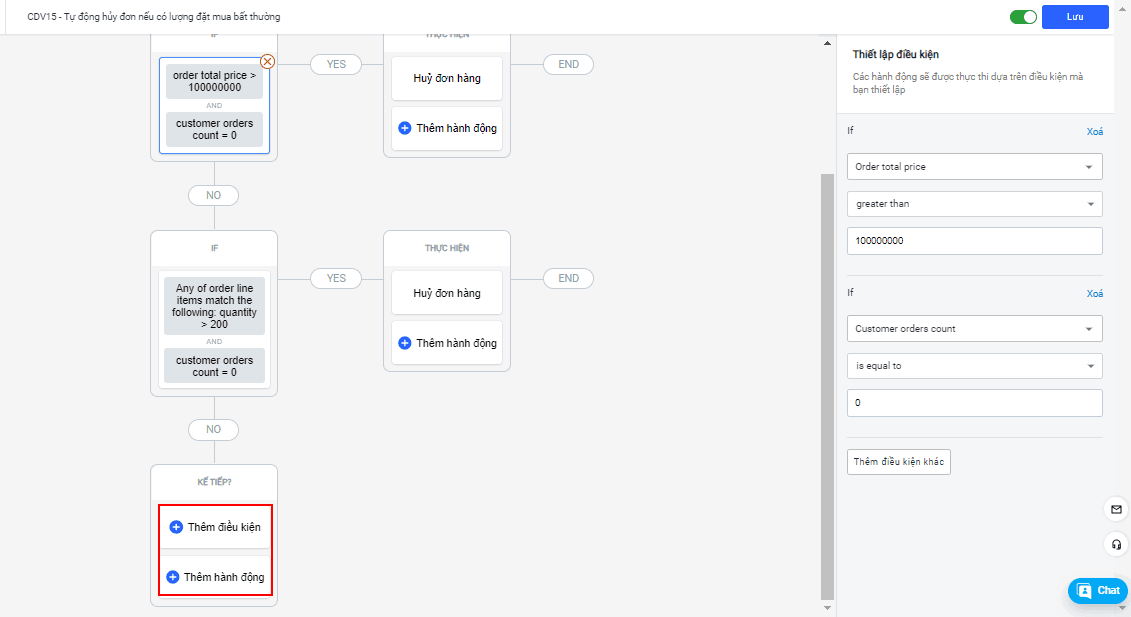Image resolution: width=1131 pixels, height=617 pixels.
Task: Click plus icon in second Thêm hành động
Action: point(405,343)
